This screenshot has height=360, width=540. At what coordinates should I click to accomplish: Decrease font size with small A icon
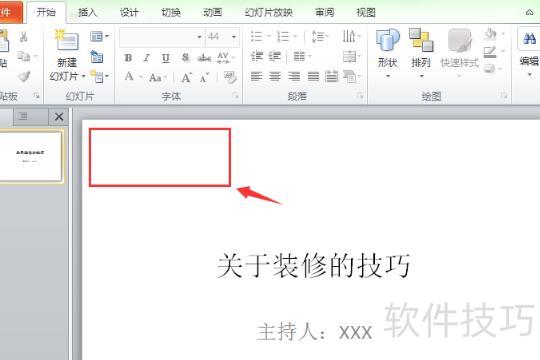[x=204, y=78]
